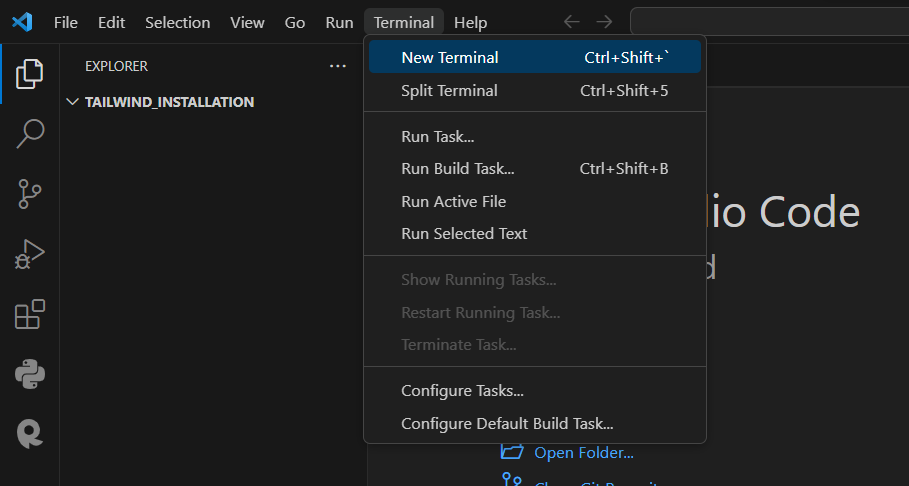909x486 pixels.
Task: Choose New Terminal from menu
Action: [535, 57]
